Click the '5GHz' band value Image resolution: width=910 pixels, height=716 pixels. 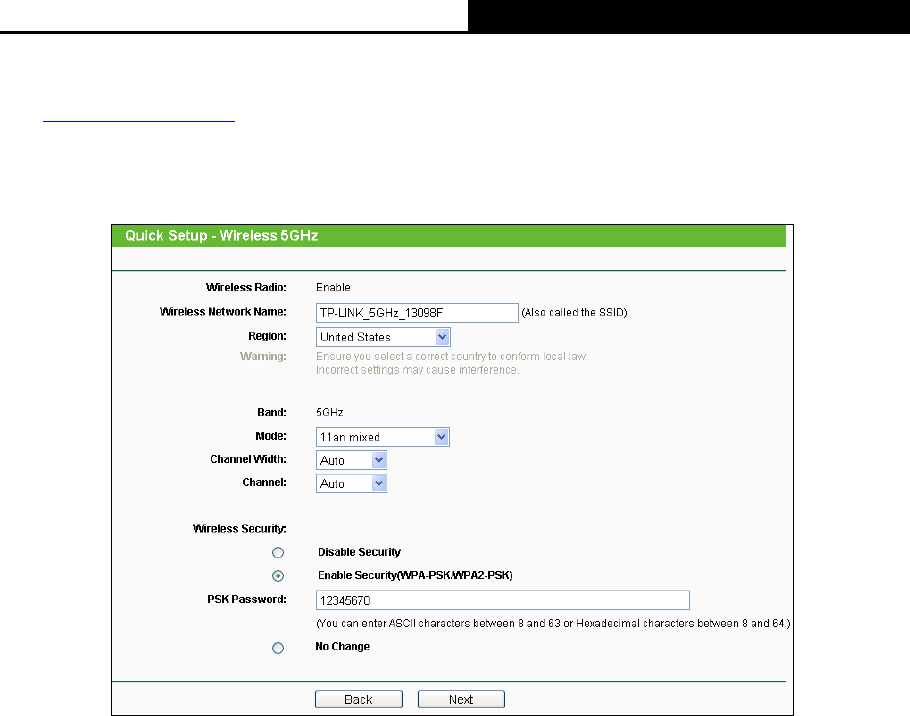pos(330,412)
